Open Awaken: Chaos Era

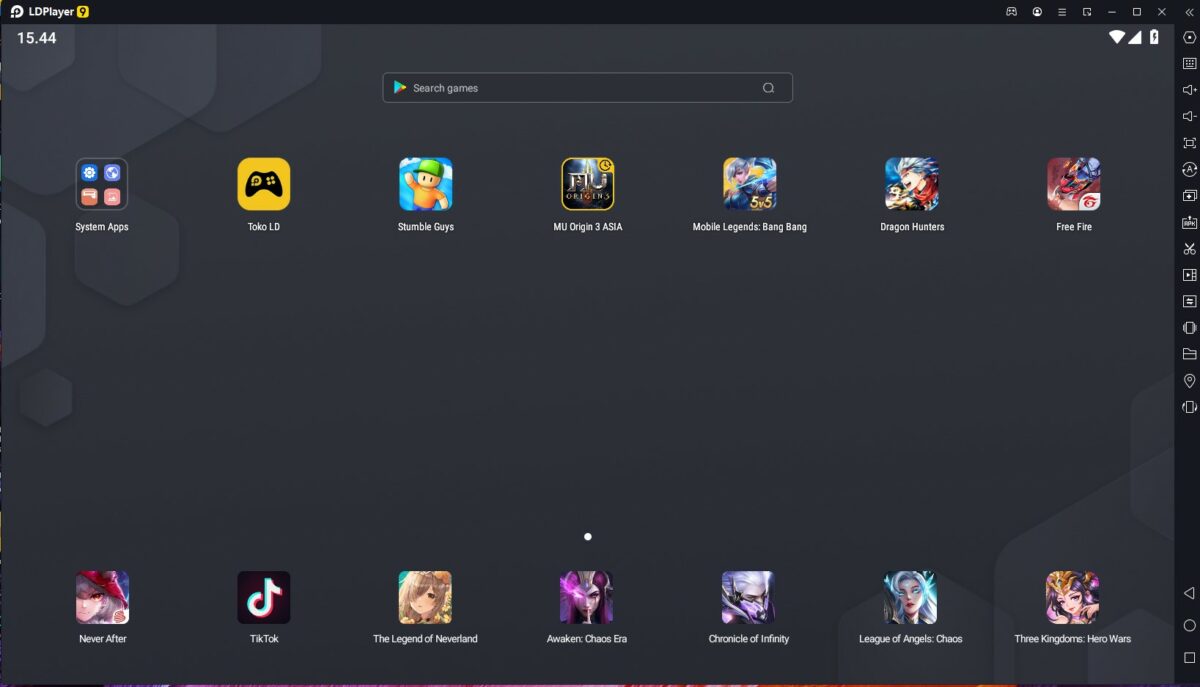587,597
